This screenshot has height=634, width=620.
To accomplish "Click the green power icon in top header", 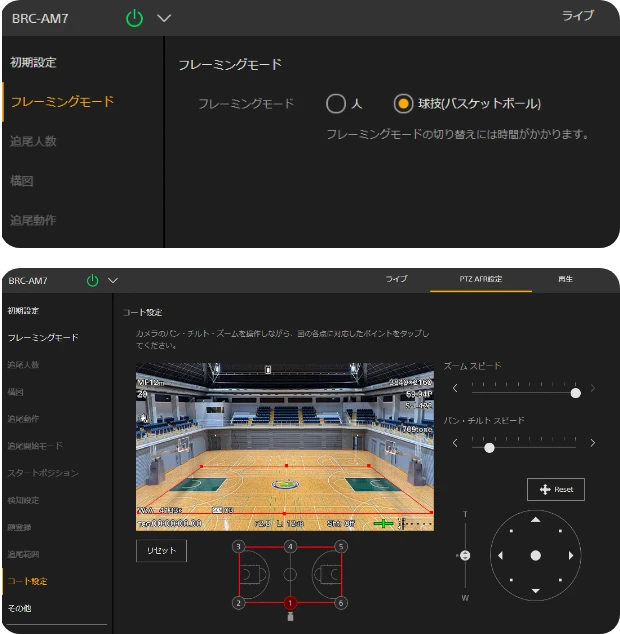I will click(x=135, y=17).
